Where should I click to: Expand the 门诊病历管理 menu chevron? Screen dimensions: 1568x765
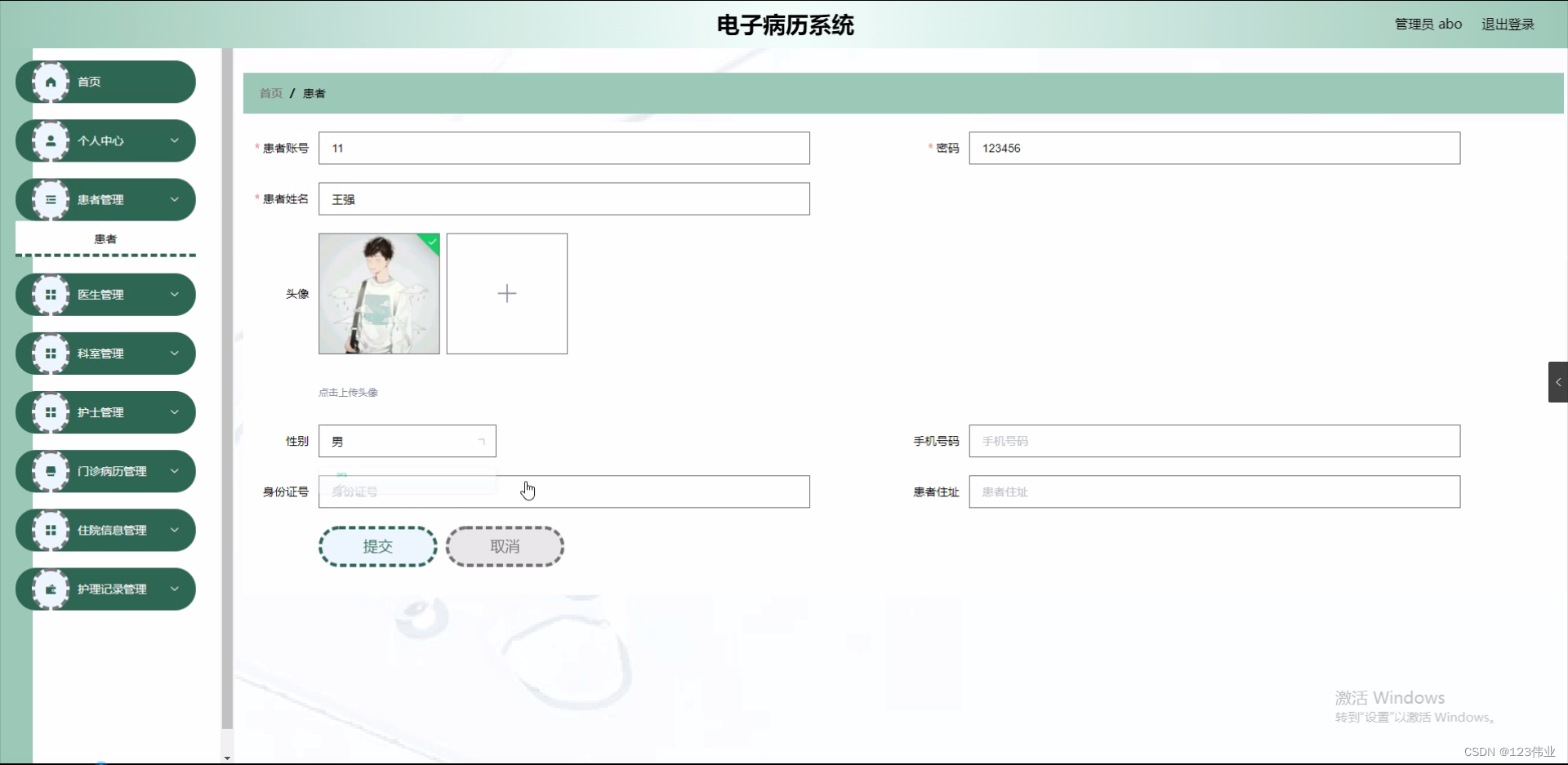174,471
